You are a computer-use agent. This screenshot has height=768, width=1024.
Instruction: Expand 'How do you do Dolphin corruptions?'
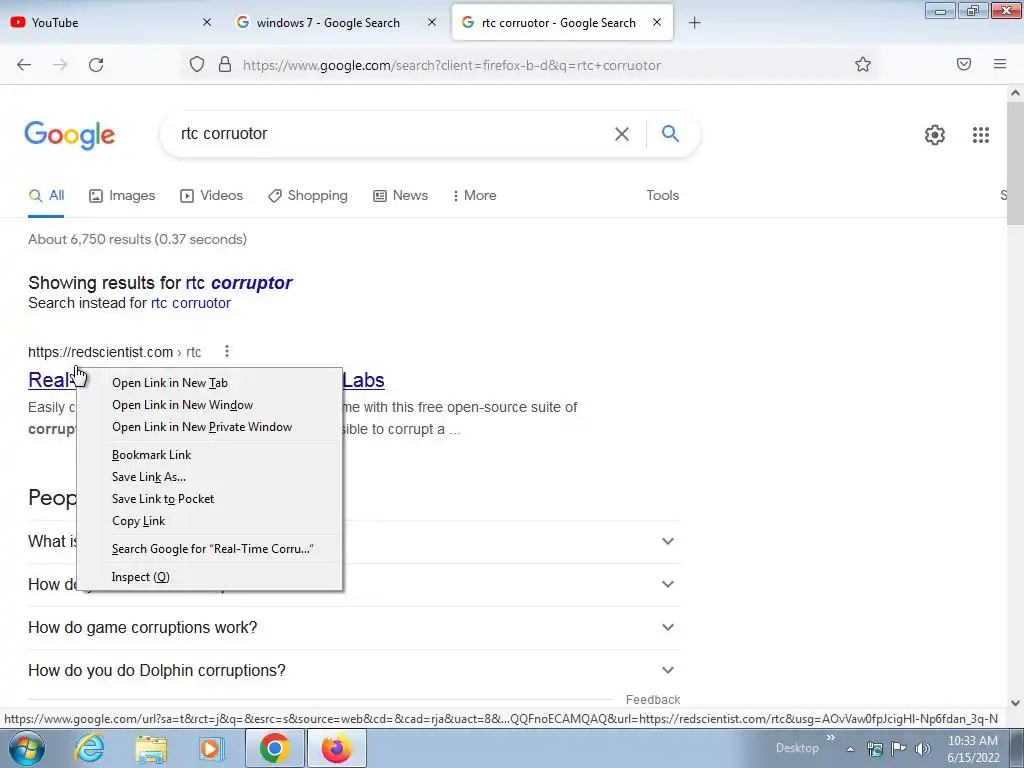354,671
